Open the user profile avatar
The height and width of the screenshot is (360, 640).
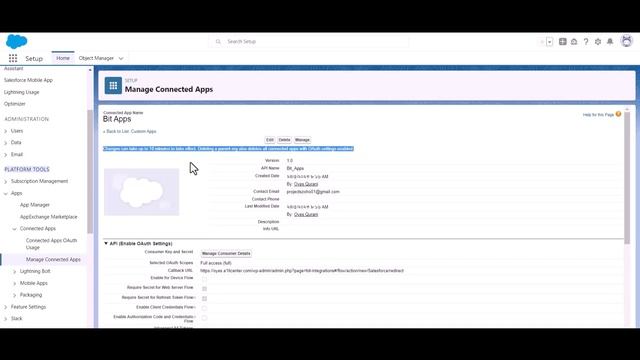[x=627, y=41]
